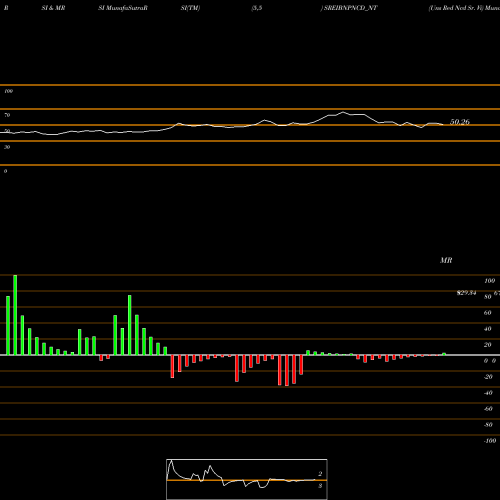Click the 'SREIBNPNCD_NT' symbol text
Screen dimensions: 500x500
tap(350, 8)
